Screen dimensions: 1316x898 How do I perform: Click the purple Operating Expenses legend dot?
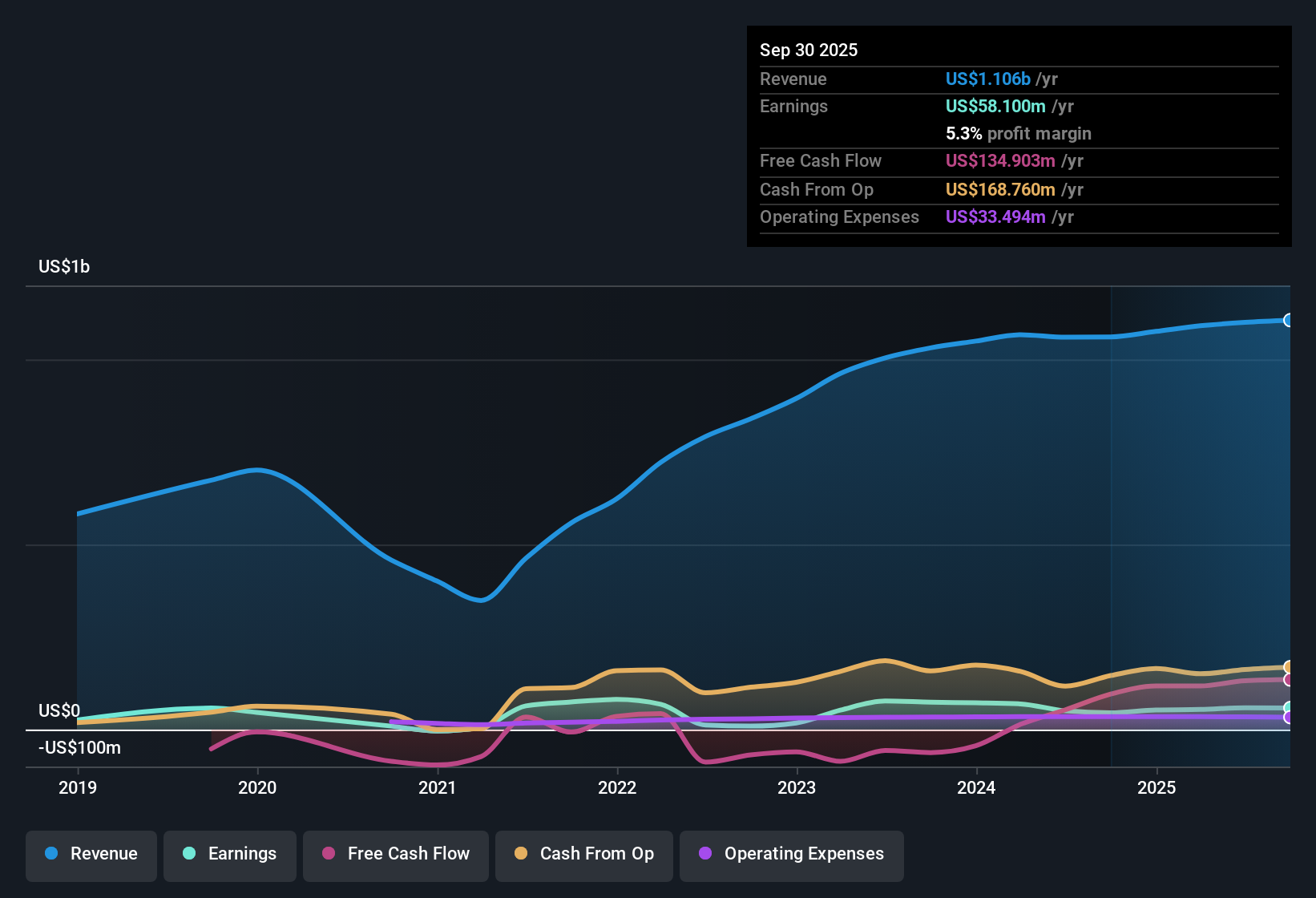[704, 854]
